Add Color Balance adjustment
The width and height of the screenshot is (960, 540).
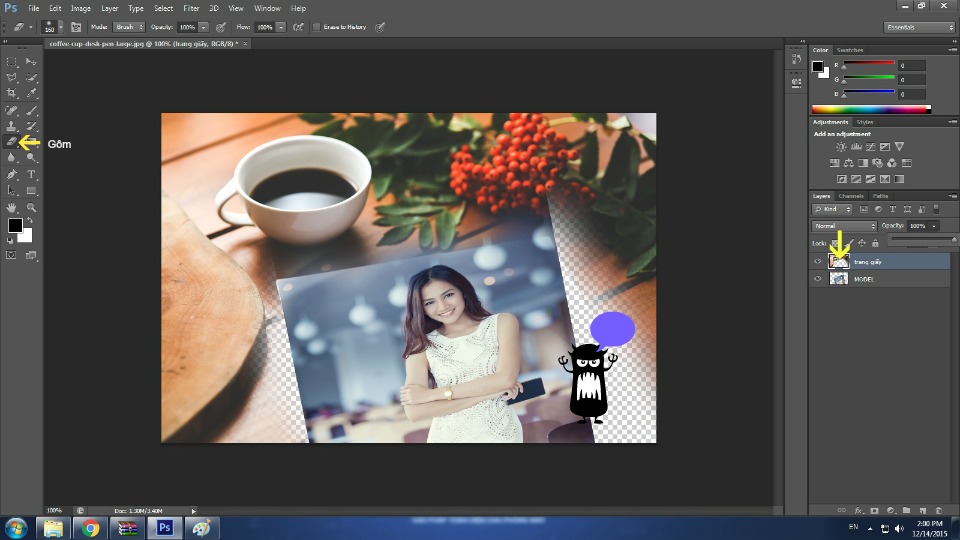pyautogui.click(x=849, y=163)
